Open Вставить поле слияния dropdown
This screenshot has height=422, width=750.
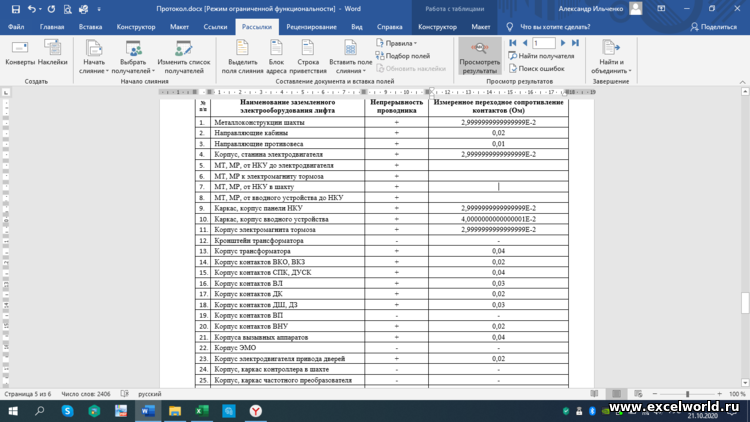(351, 57)
